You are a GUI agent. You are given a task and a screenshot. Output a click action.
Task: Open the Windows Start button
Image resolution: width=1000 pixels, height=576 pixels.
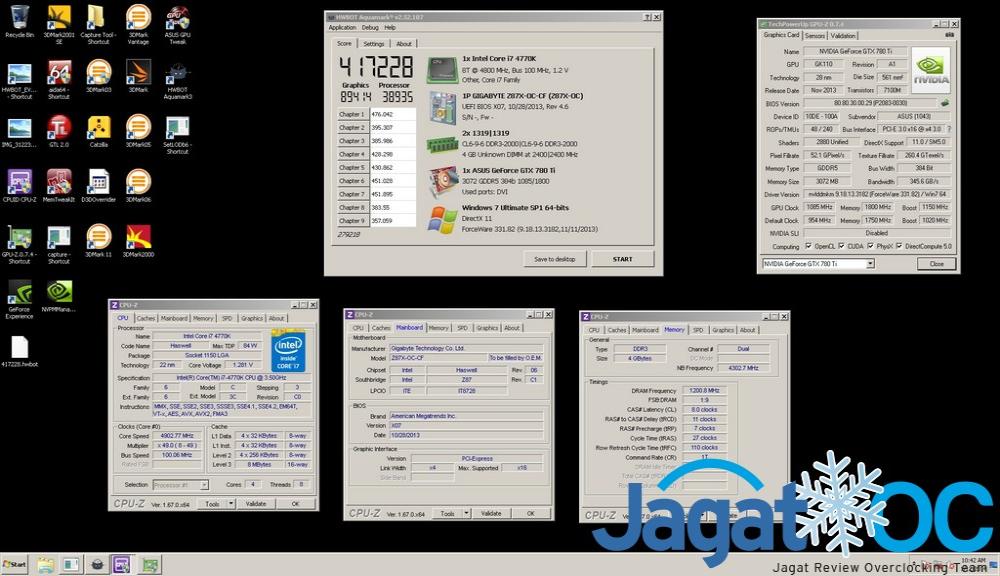pos(15,565)
